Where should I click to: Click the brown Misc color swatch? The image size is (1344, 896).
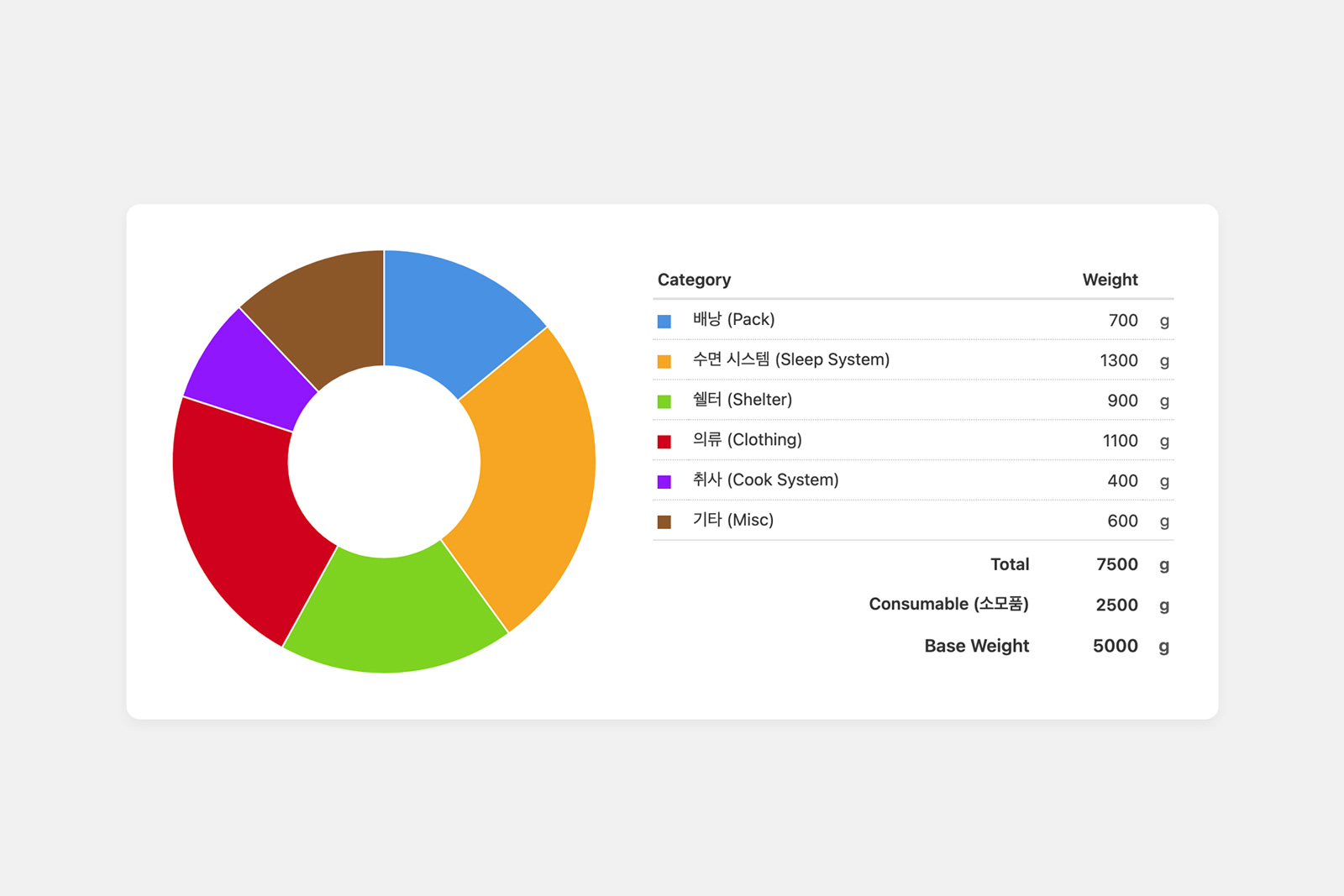click(664, 522)
